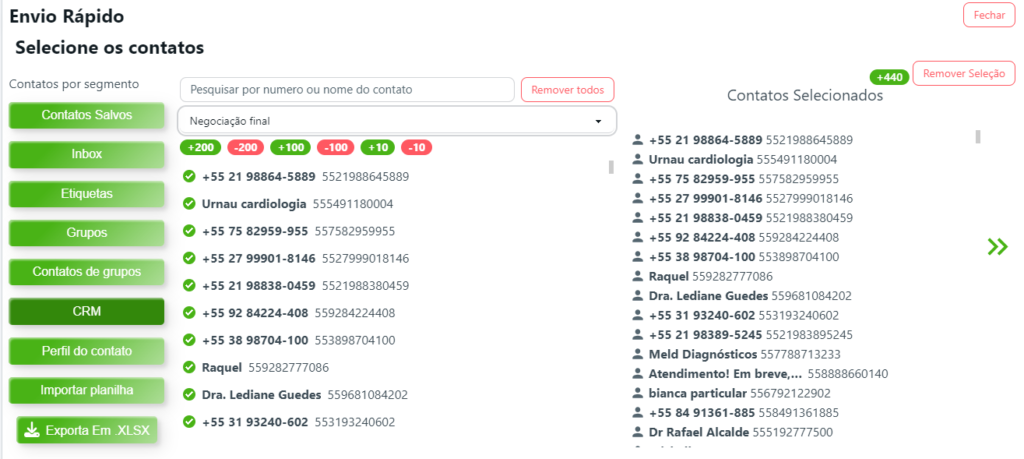Focus the contact search input field
The height and width of the screenshot is (459, 1024).
347,90
